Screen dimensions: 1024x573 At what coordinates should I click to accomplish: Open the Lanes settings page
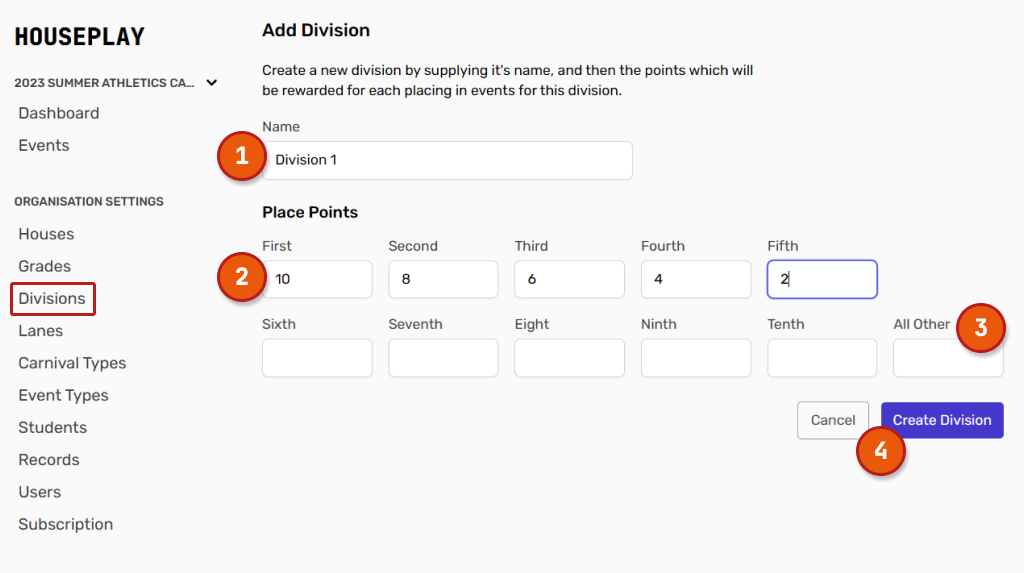click(40, 331)
